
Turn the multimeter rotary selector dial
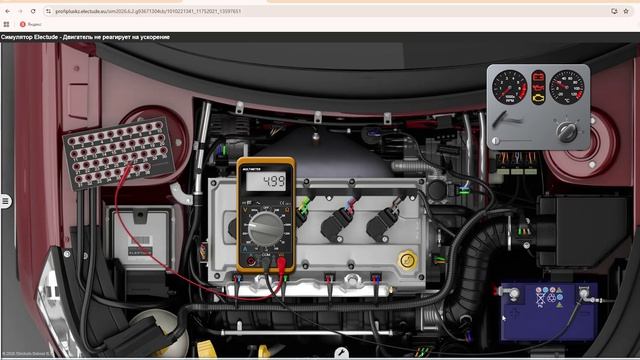tap(266, 229)
